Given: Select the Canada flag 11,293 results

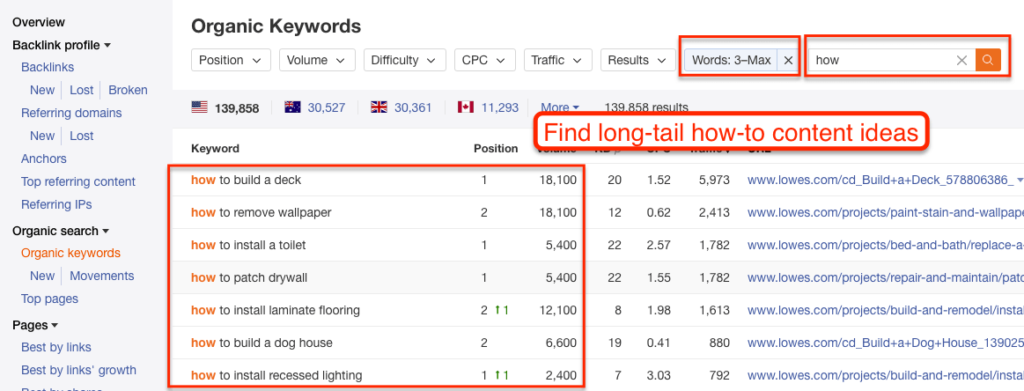Looking at the screenshot, I should [488, 108].
